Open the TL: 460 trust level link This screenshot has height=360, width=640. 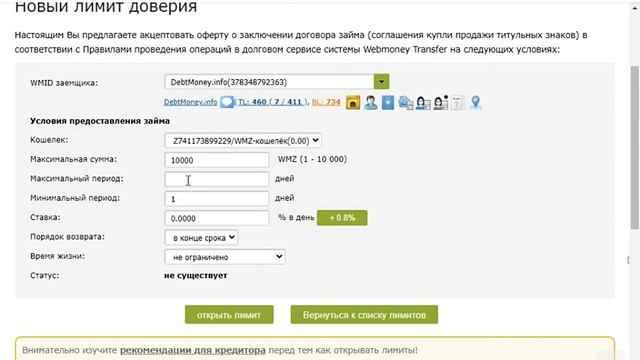pyautogui.click(x=272, y=102)
